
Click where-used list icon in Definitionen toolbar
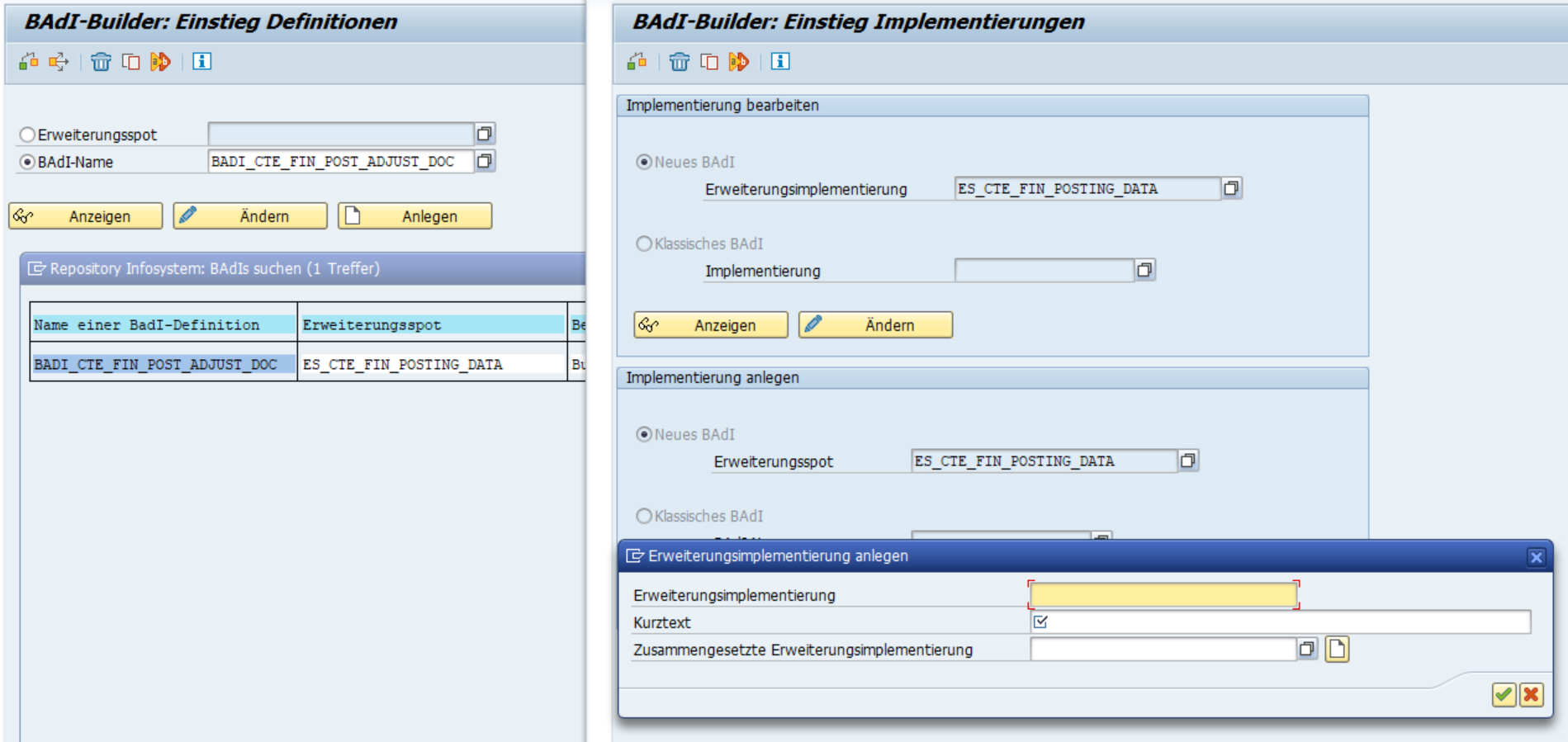pos(59,61)
